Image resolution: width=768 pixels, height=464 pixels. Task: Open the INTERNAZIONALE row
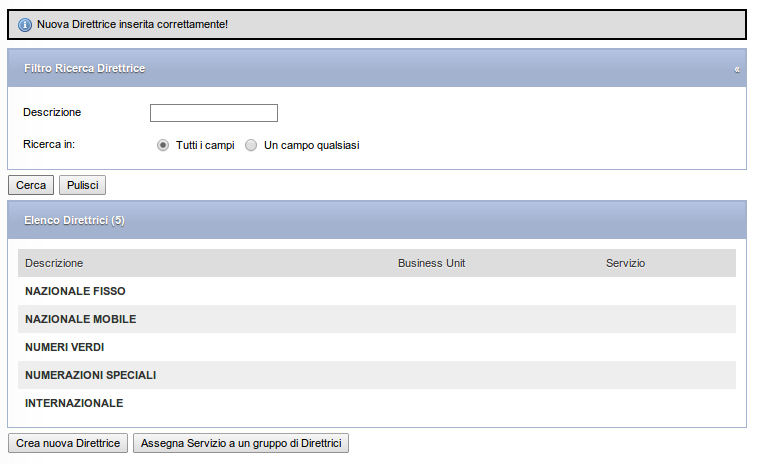pyautogui.click(x=377, y=403)
